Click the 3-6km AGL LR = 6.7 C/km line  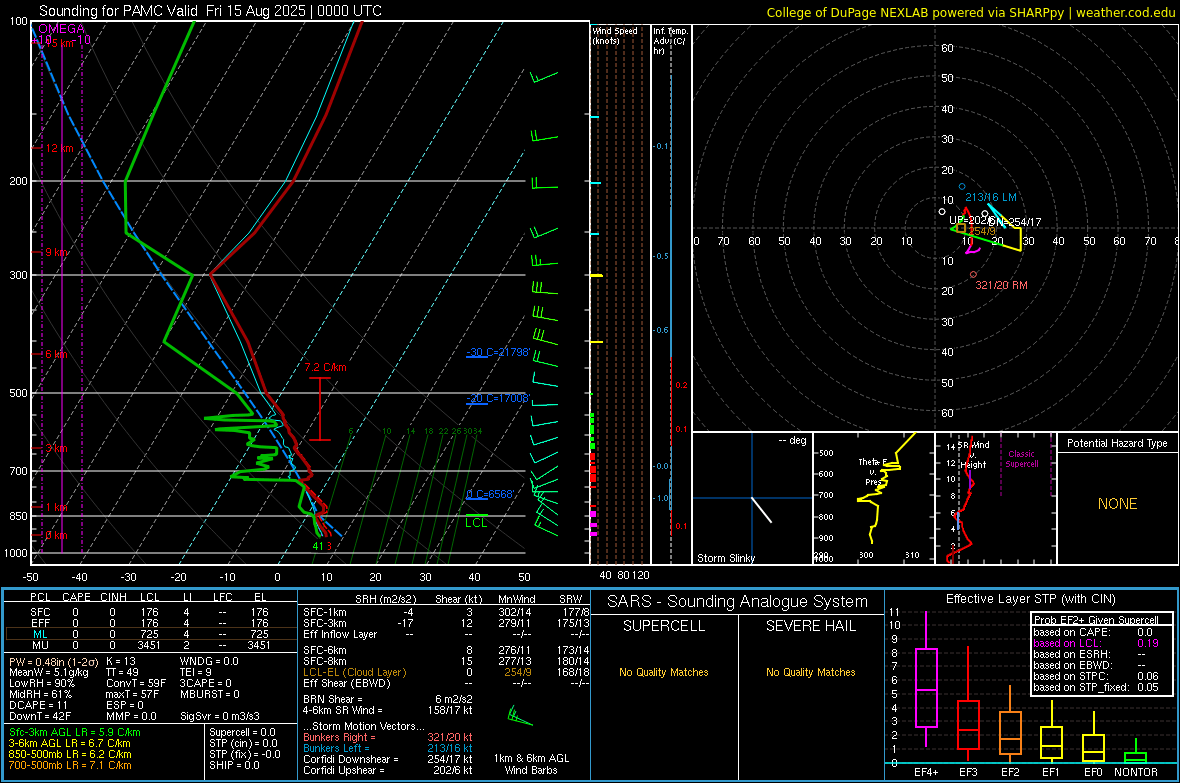(69, 743)
